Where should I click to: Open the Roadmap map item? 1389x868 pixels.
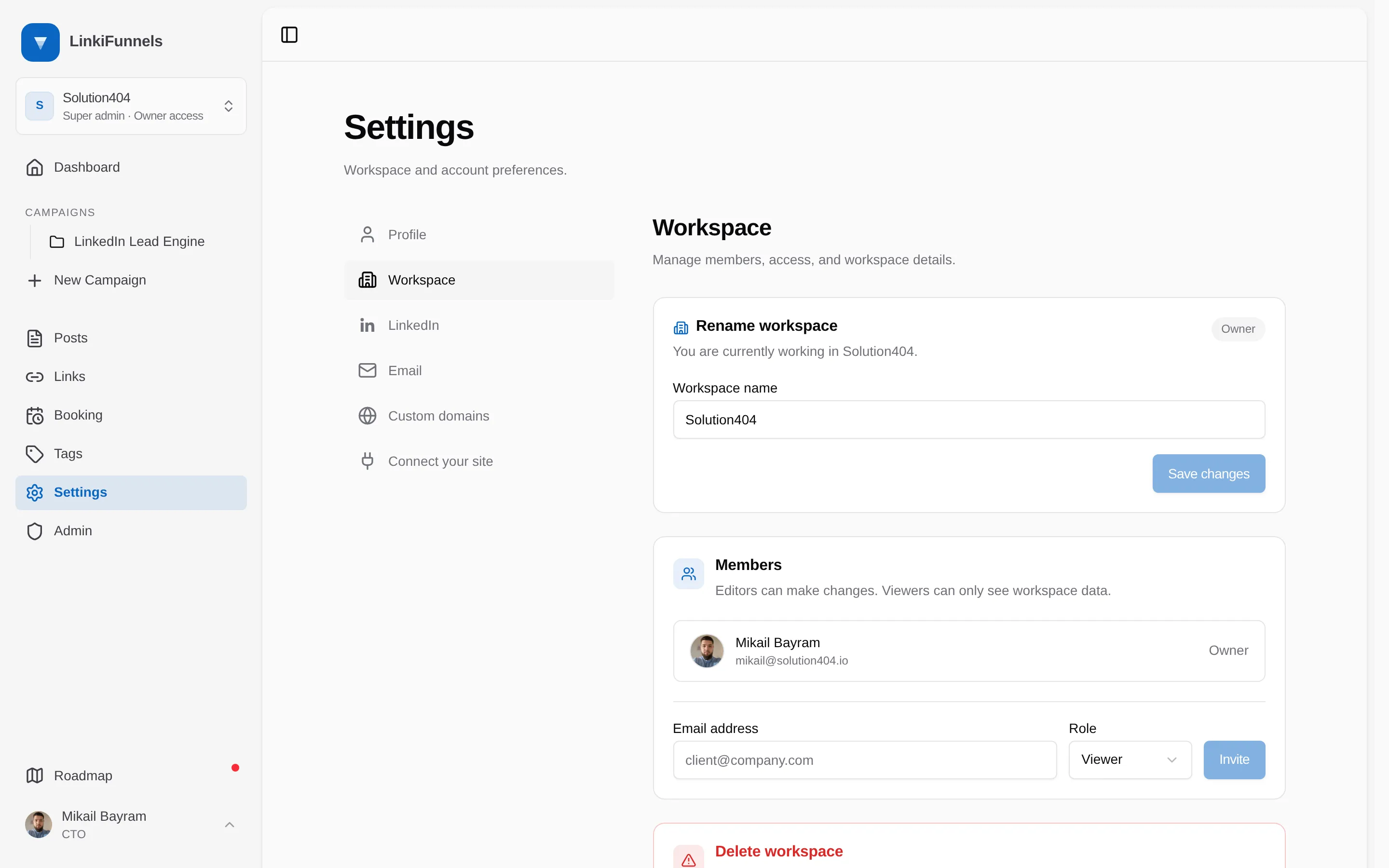point(131,775)
